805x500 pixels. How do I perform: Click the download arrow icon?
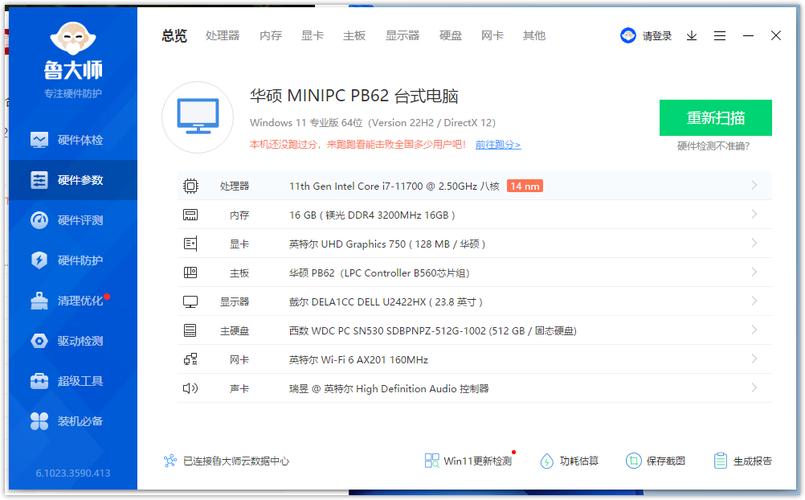click(x=692, y=35)
